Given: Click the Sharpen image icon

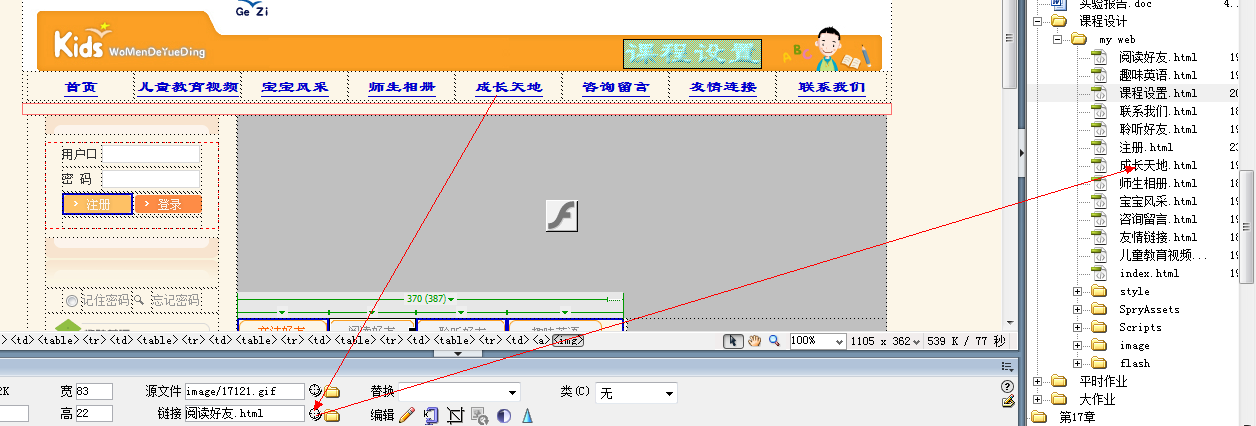Looking at the screenshot, I should tap(527, 415).
